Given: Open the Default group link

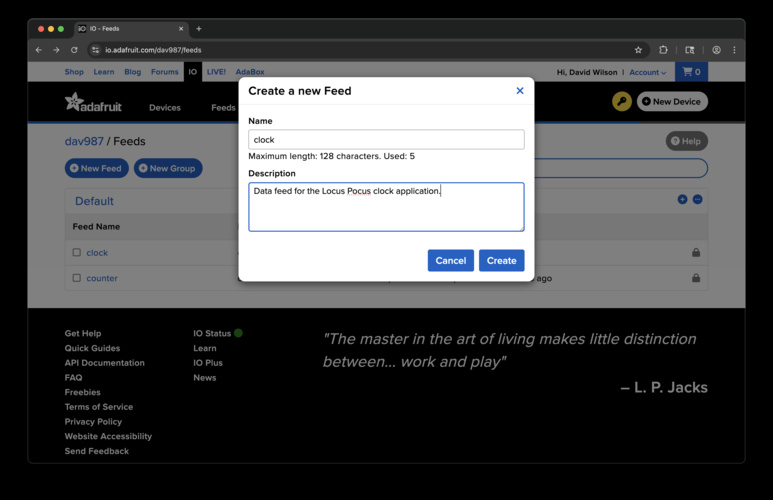Looking at the screenshot, I should point(94,201).
